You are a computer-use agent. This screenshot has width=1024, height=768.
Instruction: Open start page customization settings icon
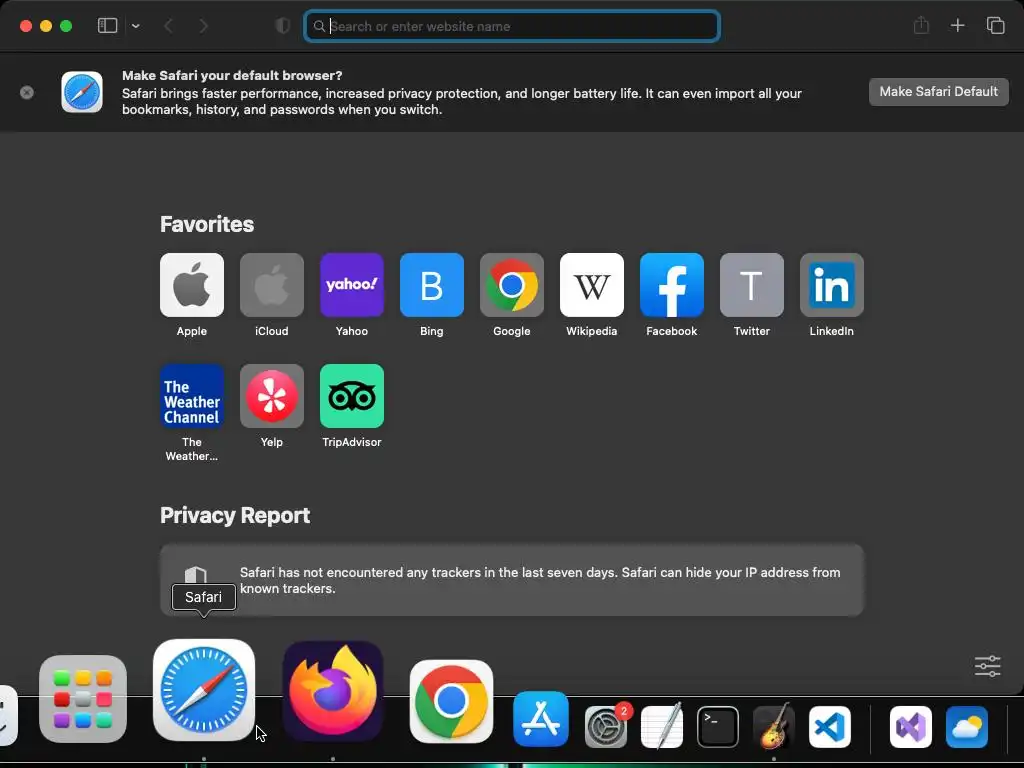[987, 666]
